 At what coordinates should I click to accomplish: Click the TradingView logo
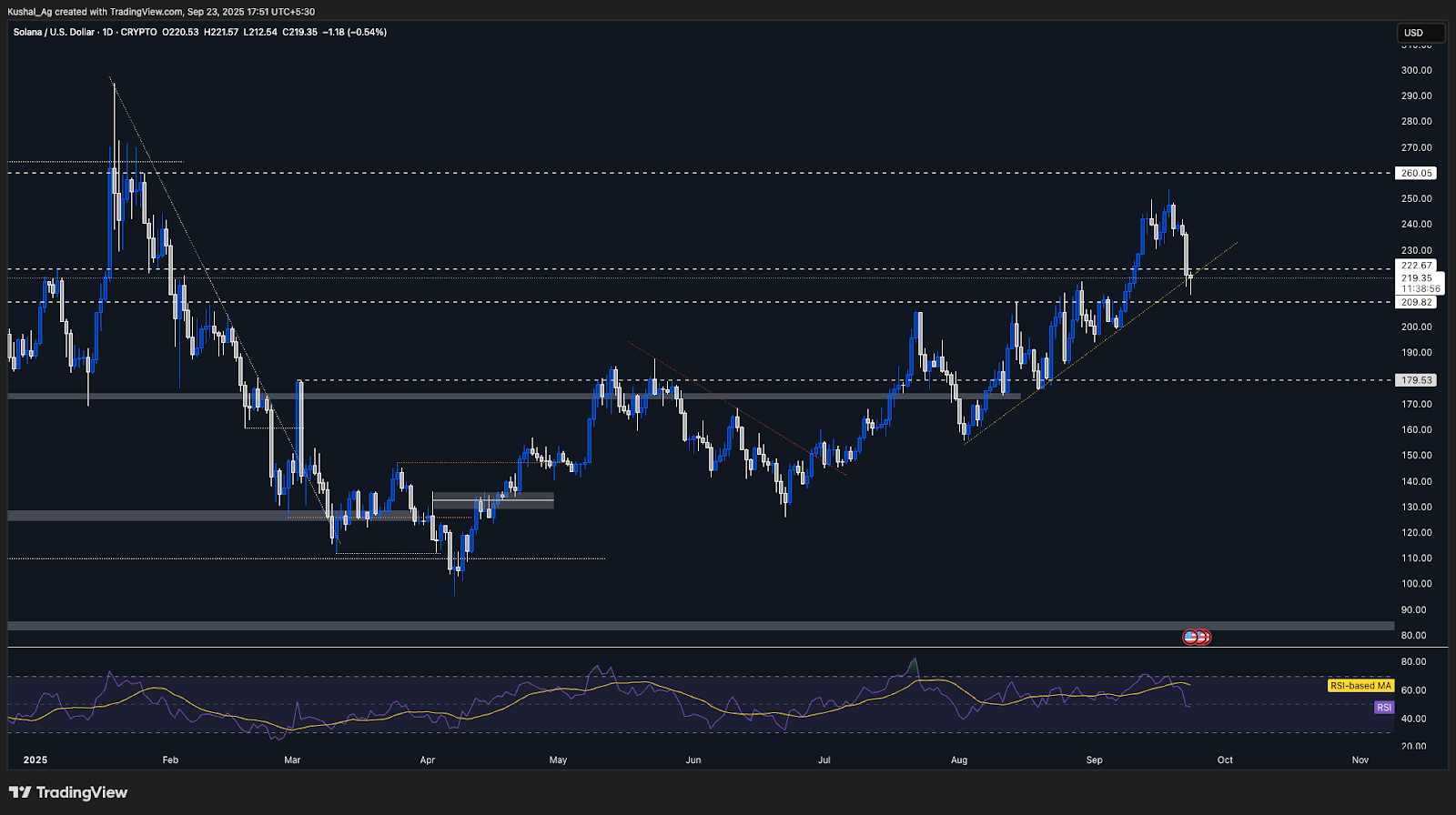[69, 792]
